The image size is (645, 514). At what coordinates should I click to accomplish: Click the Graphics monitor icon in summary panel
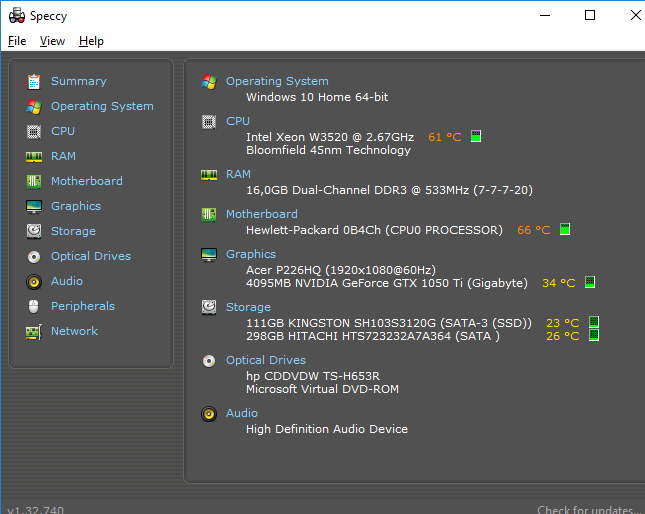point(209,255)
